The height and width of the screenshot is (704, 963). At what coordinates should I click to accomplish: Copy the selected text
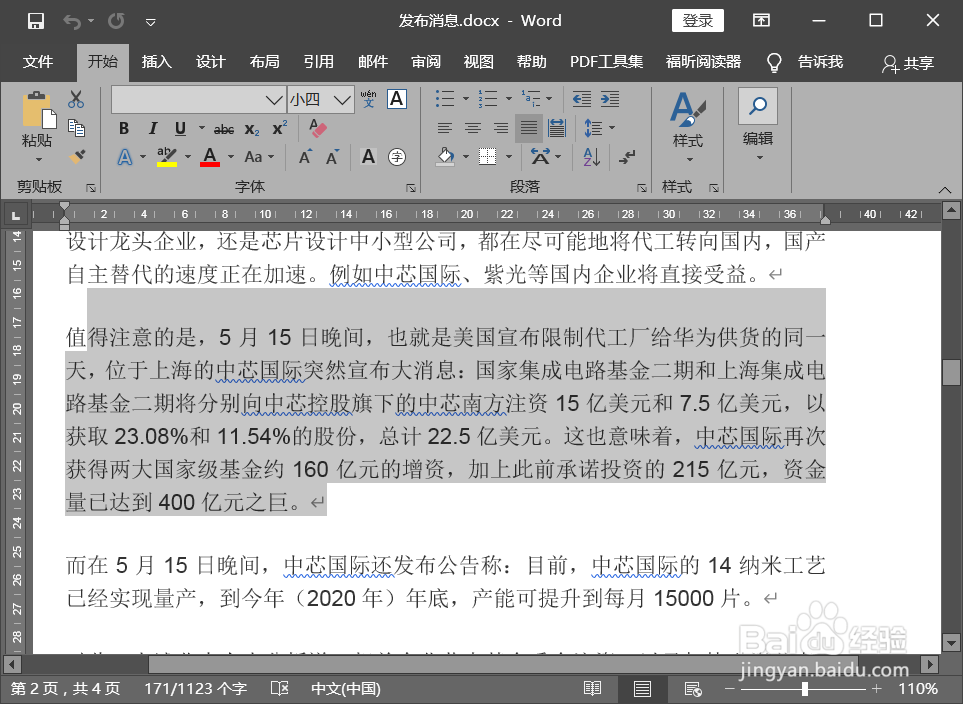point(76,128)
